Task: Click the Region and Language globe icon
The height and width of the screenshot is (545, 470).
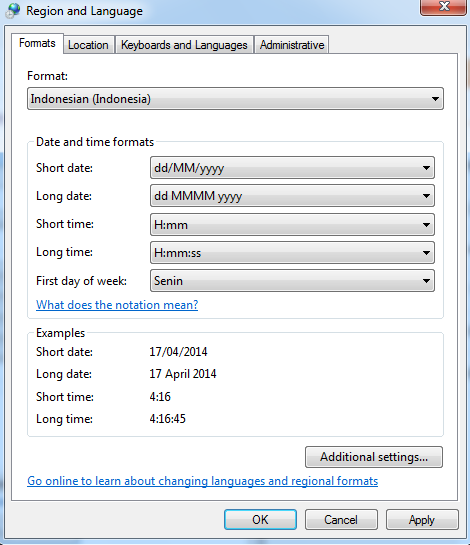Action: coord(13,10)
